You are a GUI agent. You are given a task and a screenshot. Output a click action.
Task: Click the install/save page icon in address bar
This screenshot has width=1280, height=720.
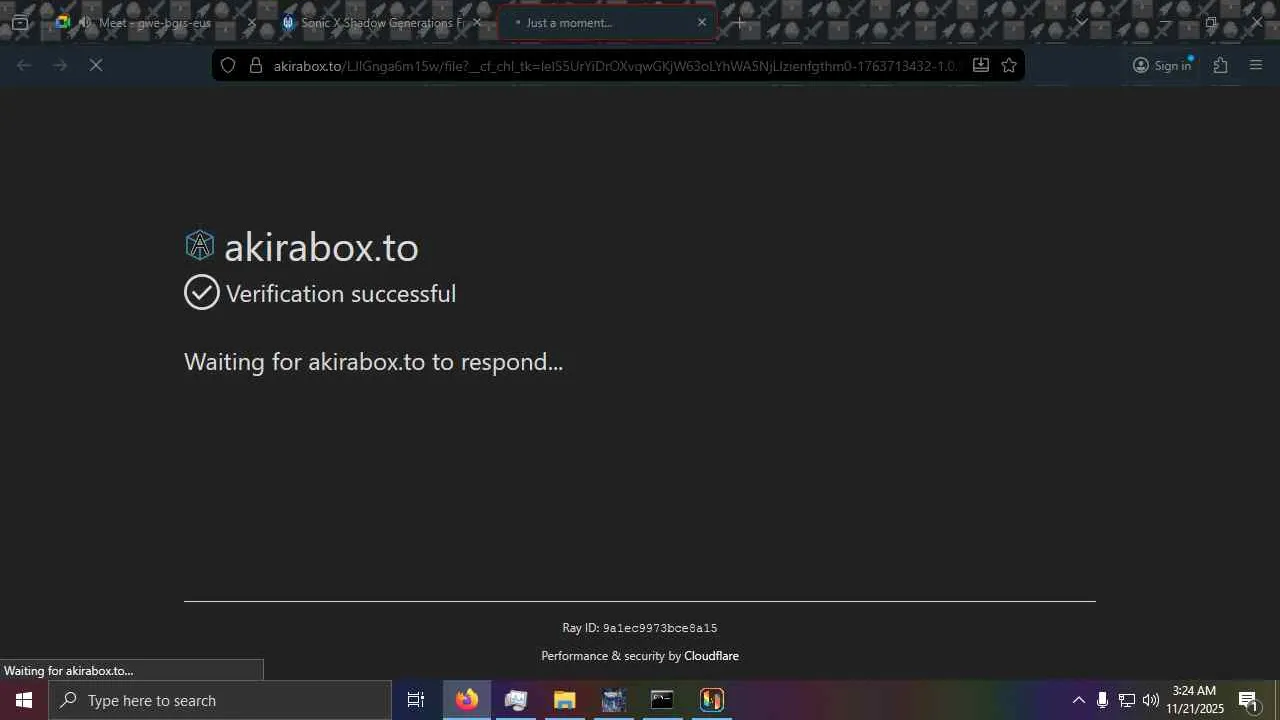click(x=981, y=65)
